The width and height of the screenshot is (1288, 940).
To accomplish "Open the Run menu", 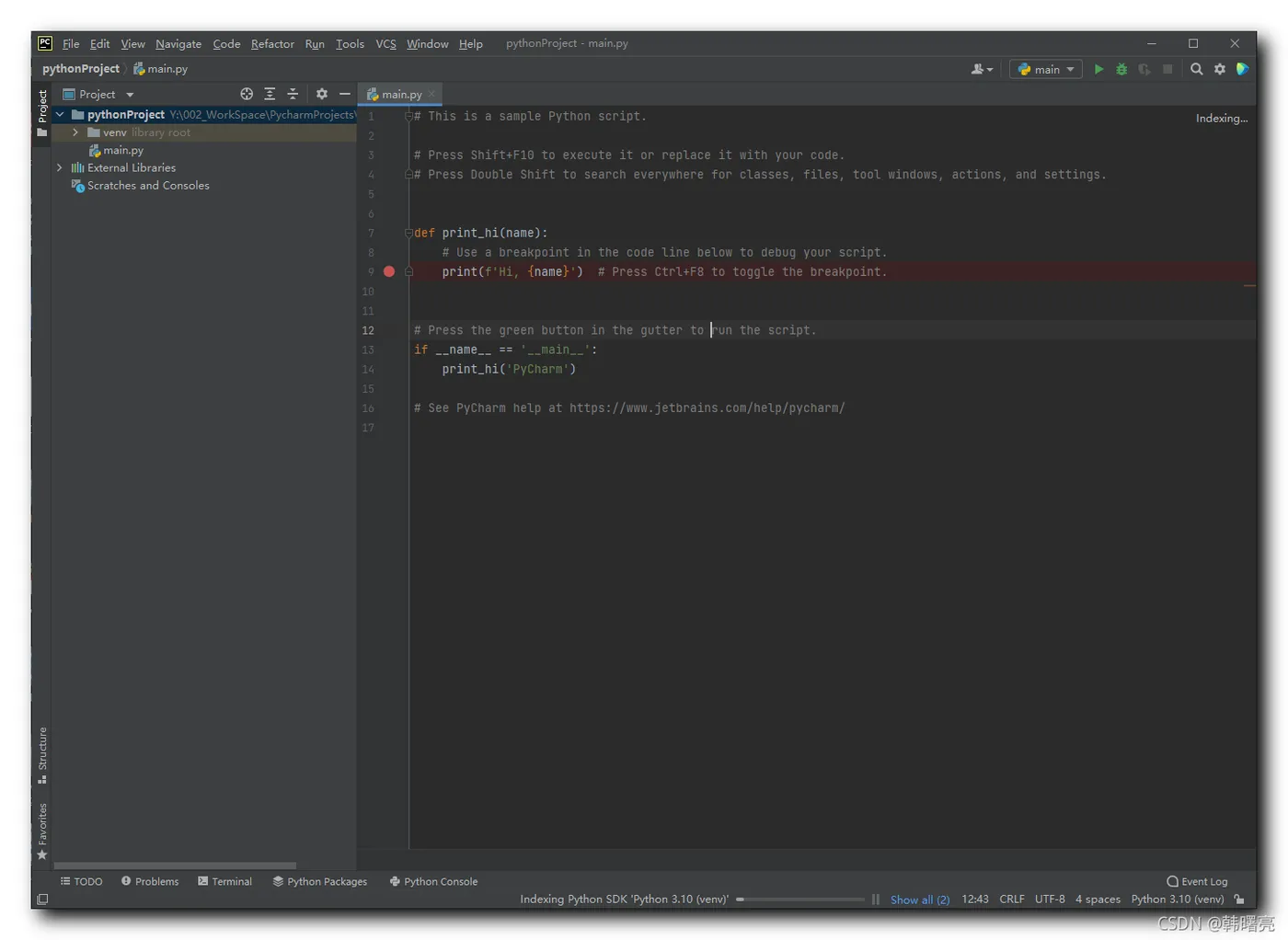I will click(315, 43).
